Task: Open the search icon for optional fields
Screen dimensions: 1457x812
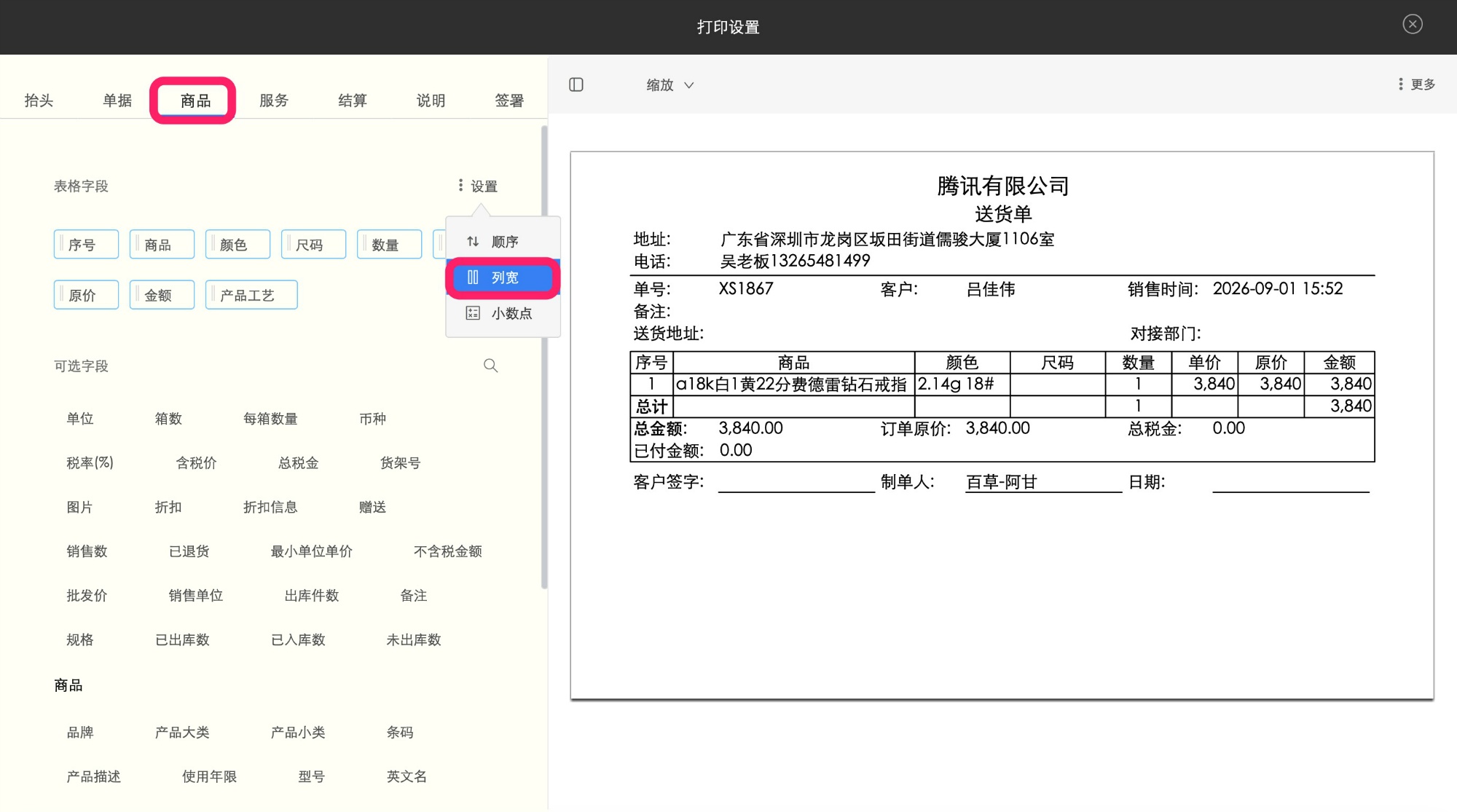Action: pyautogui.click(x=491, y=366)
